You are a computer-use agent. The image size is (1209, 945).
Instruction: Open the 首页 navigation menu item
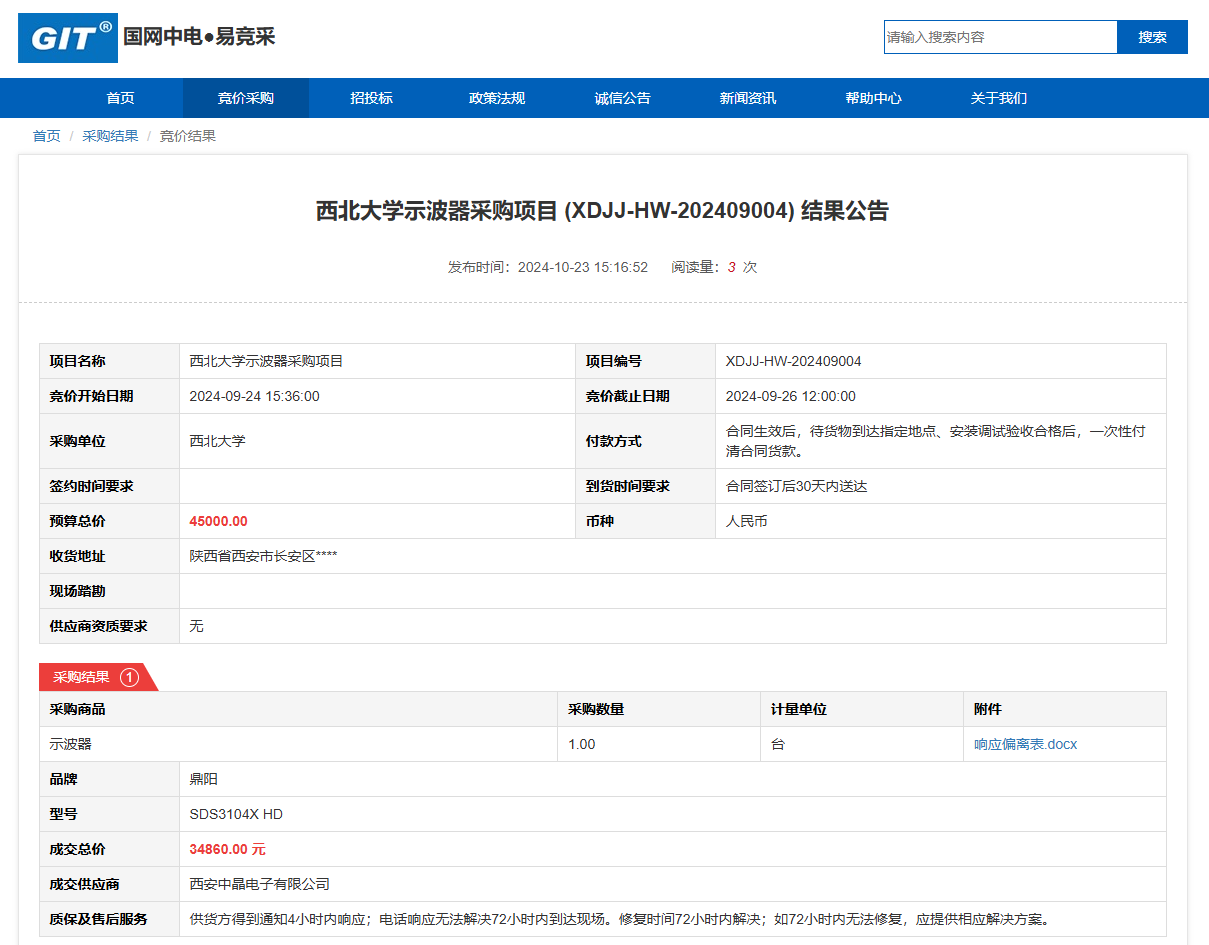120,98
